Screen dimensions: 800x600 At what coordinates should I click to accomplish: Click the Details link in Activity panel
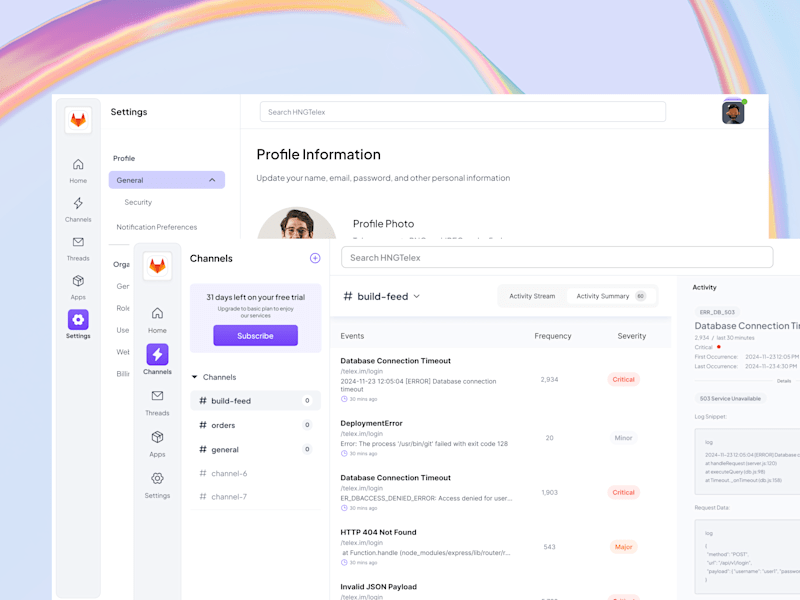[784, 381]
